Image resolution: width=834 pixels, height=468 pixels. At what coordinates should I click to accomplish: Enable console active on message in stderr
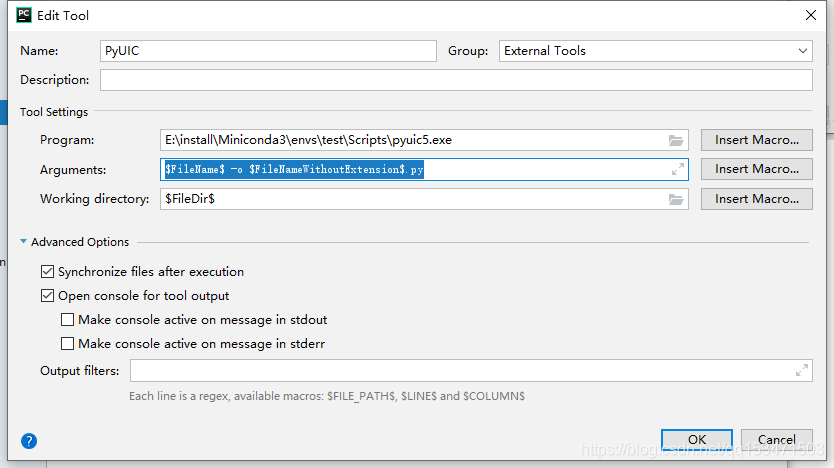coord(67,344)
